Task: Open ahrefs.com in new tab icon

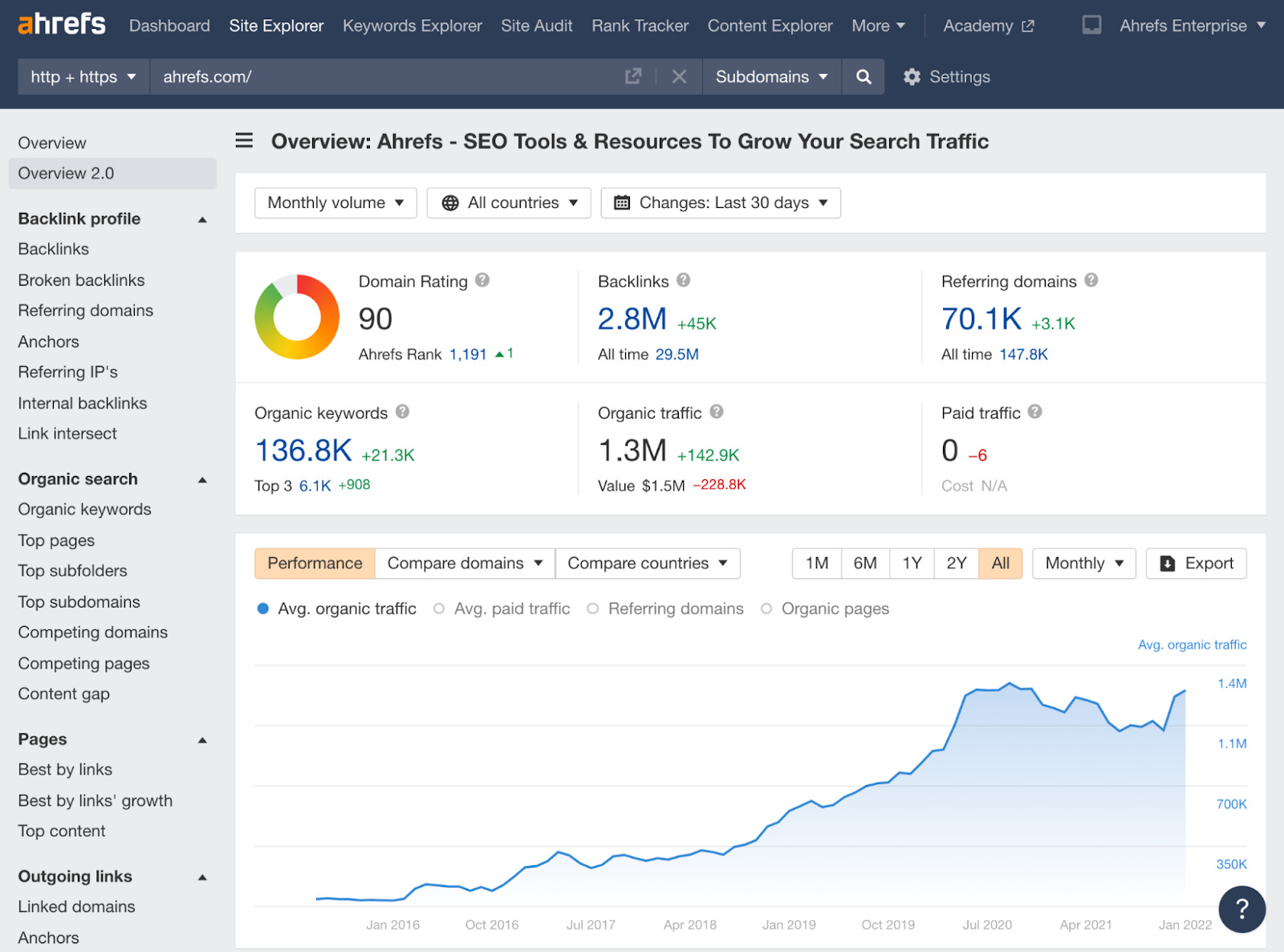Action: tap(633, 76)
